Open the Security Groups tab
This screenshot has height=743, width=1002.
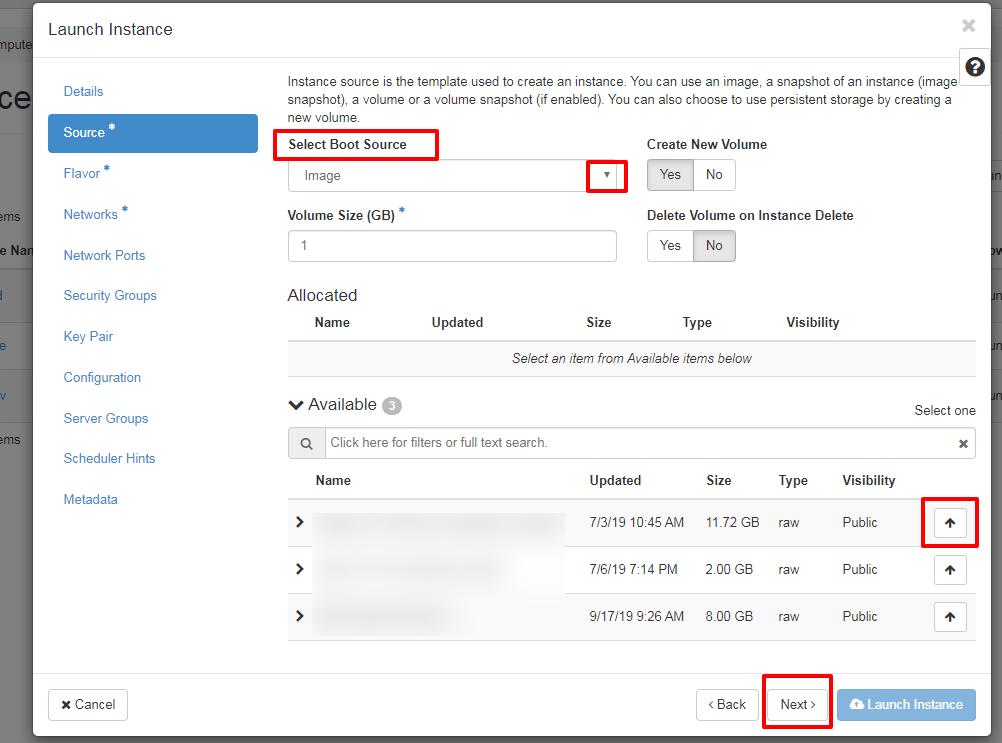tap(110, 296)
